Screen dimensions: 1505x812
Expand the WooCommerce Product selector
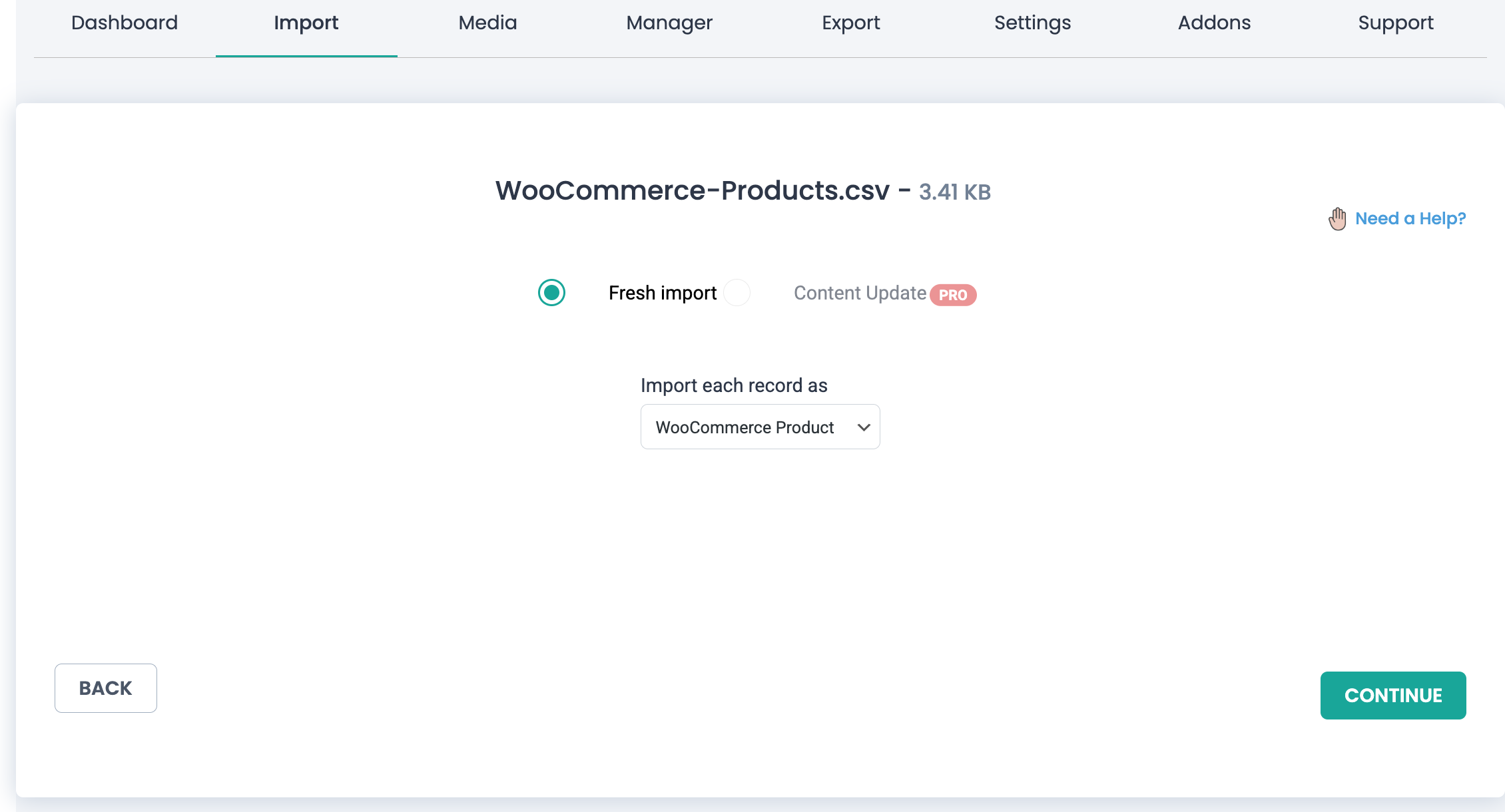coord(760,427)
